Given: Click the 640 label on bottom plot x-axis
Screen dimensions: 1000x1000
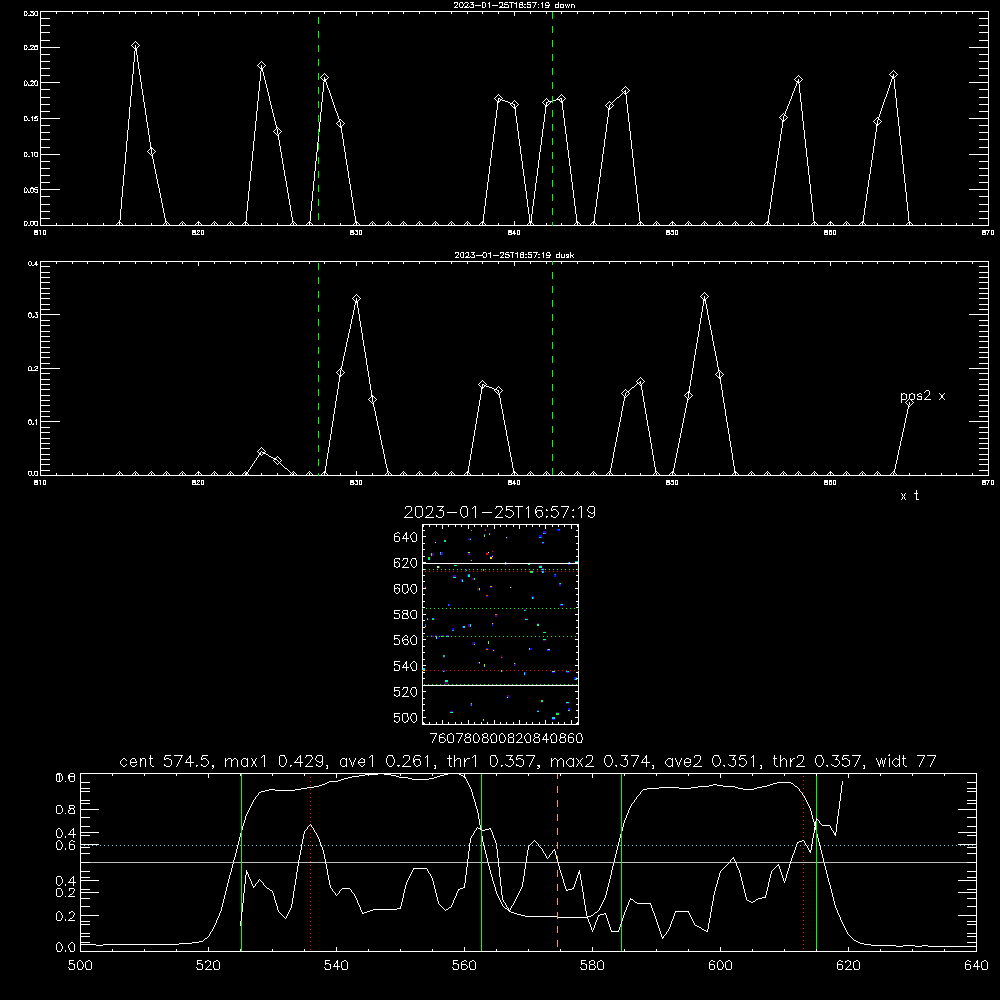Looking at the screenshot, I should (976, 965).
